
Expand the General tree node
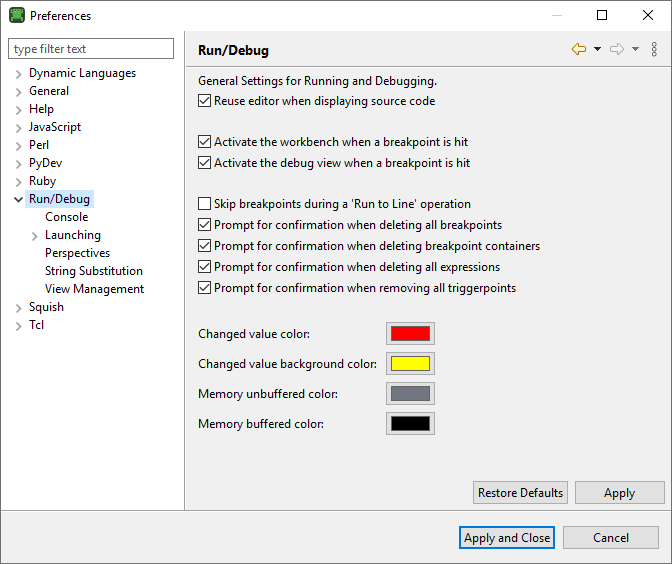point(18,92)
